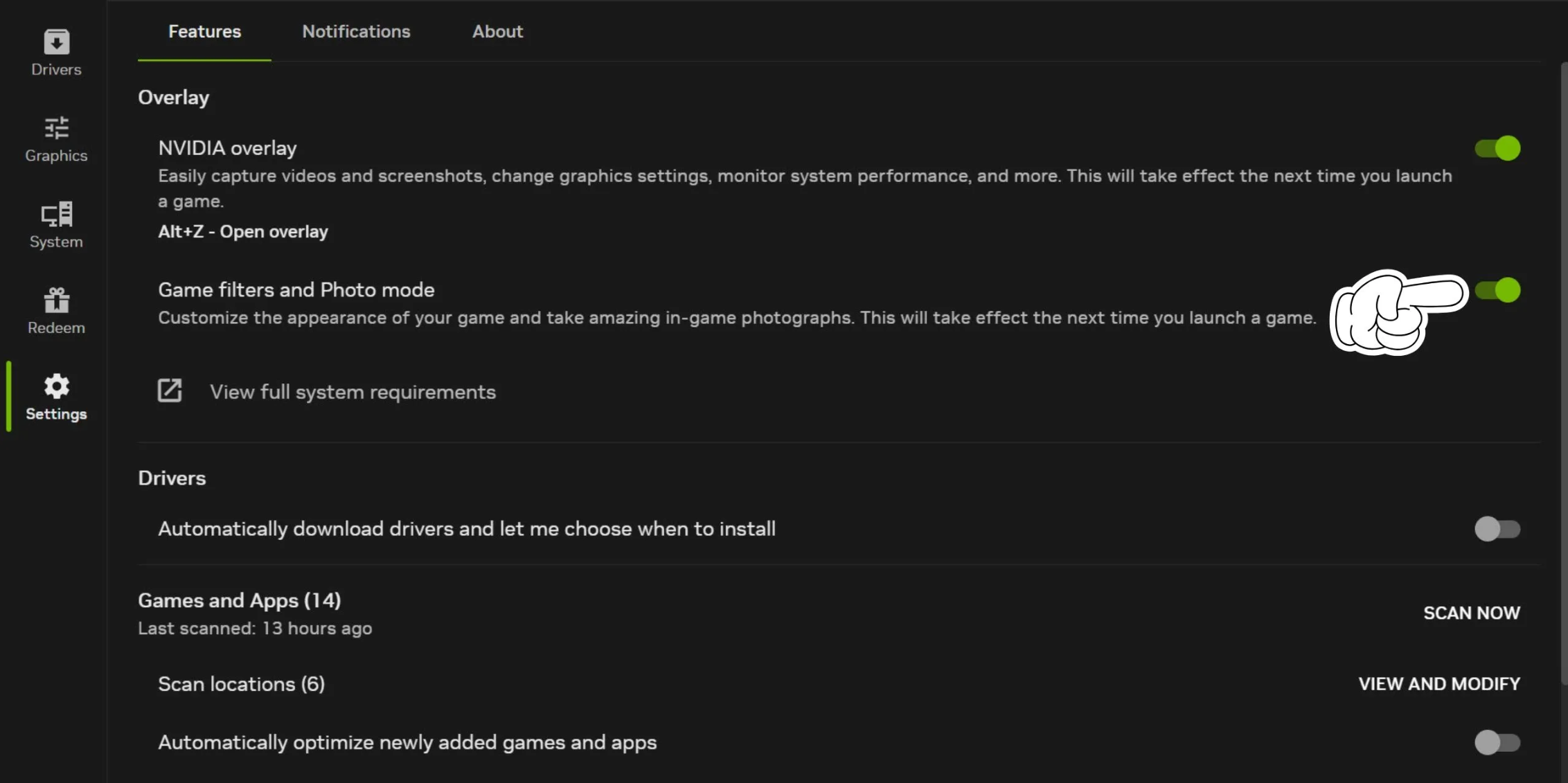Click the Scan locations (6) row label

point(241,684)
